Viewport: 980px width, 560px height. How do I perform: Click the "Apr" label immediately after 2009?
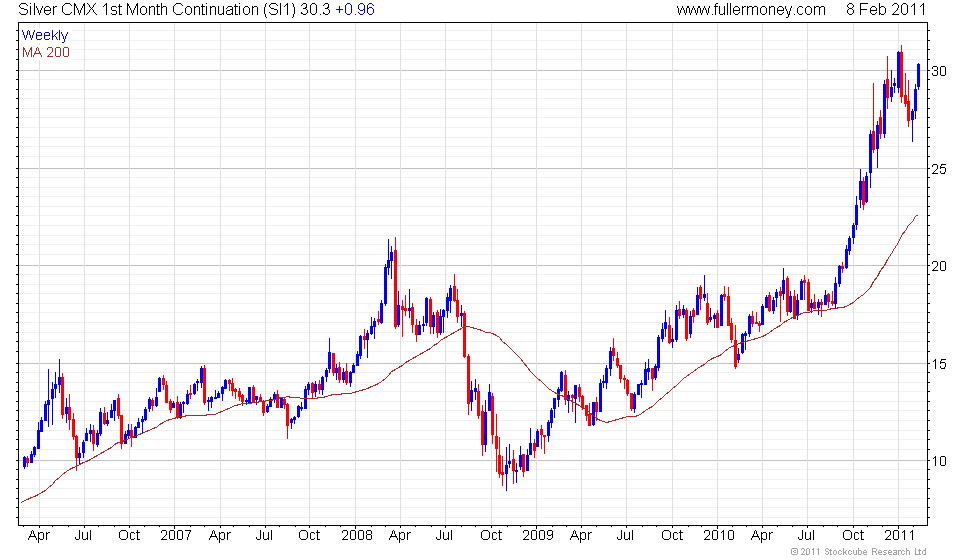tap(581, 536)
